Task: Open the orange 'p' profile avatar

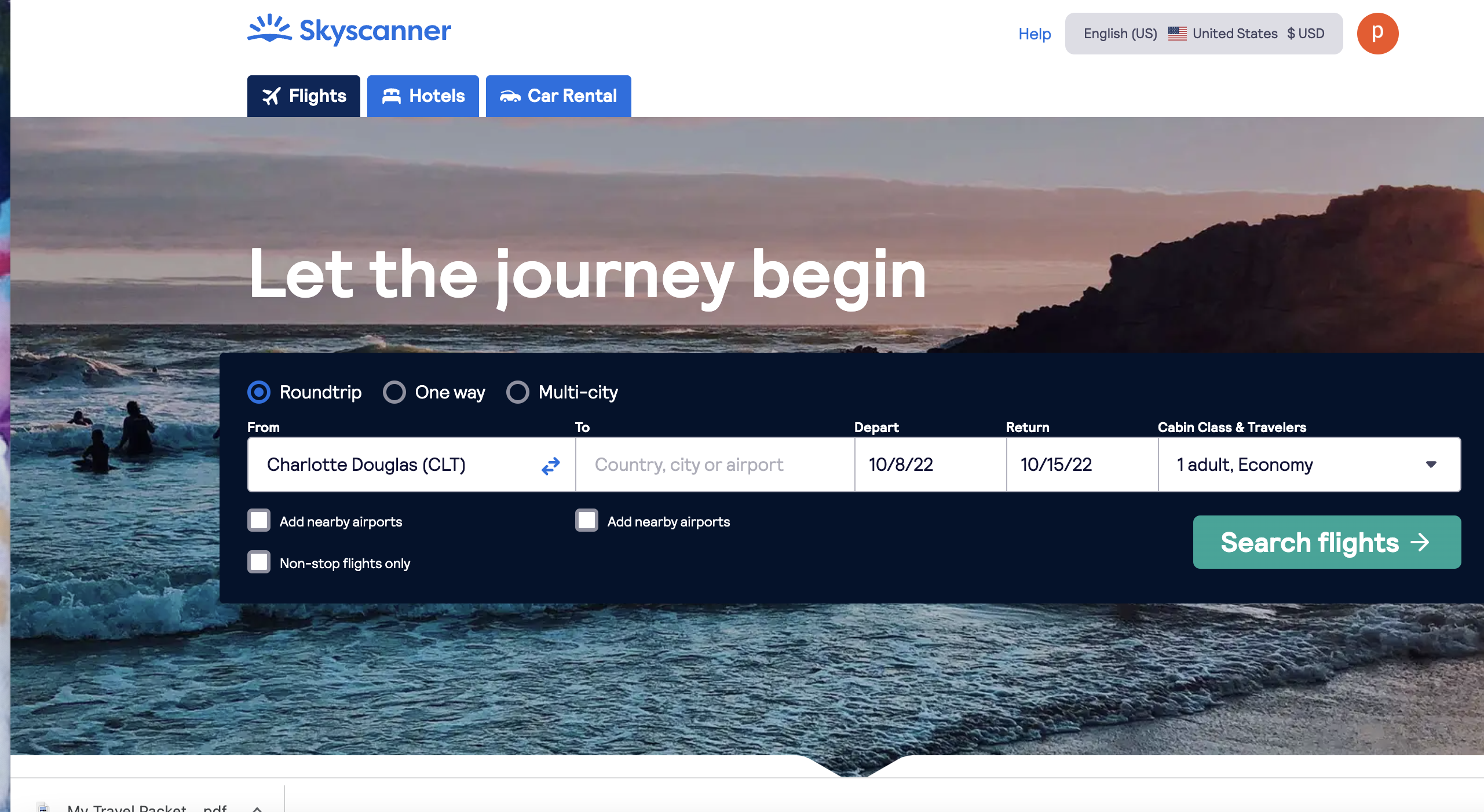Action: (1377, 34)
